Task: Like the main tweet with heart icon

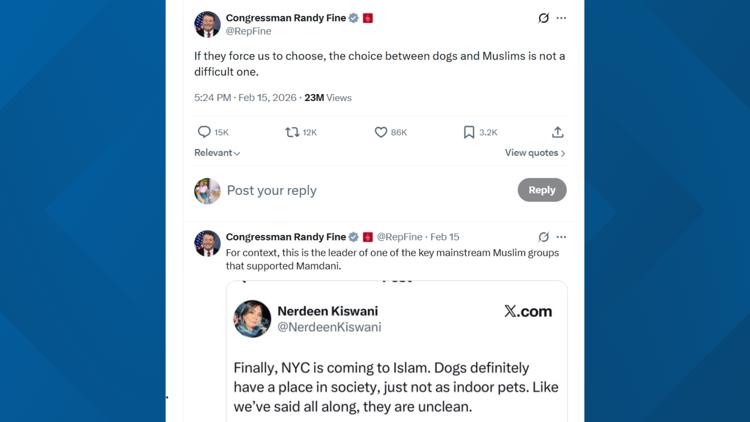Action: 381,132
